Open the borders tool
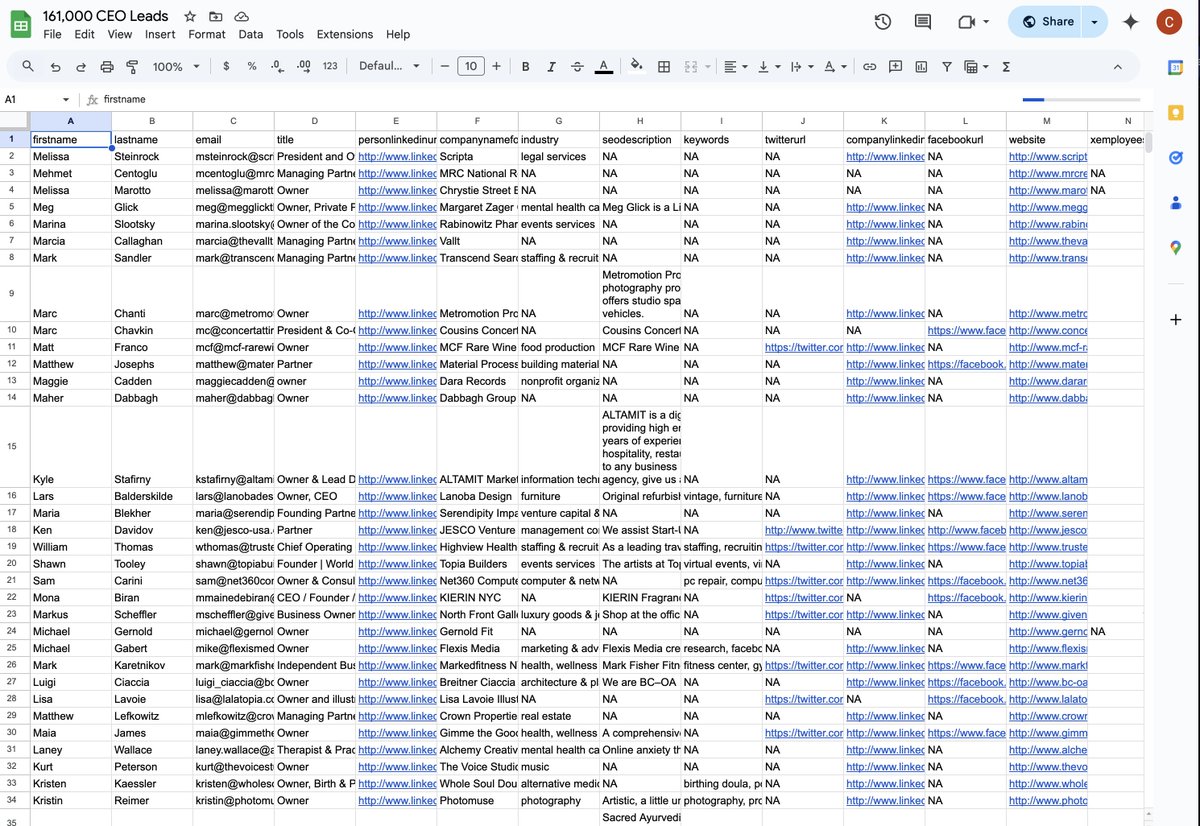 tap(663, 66)
